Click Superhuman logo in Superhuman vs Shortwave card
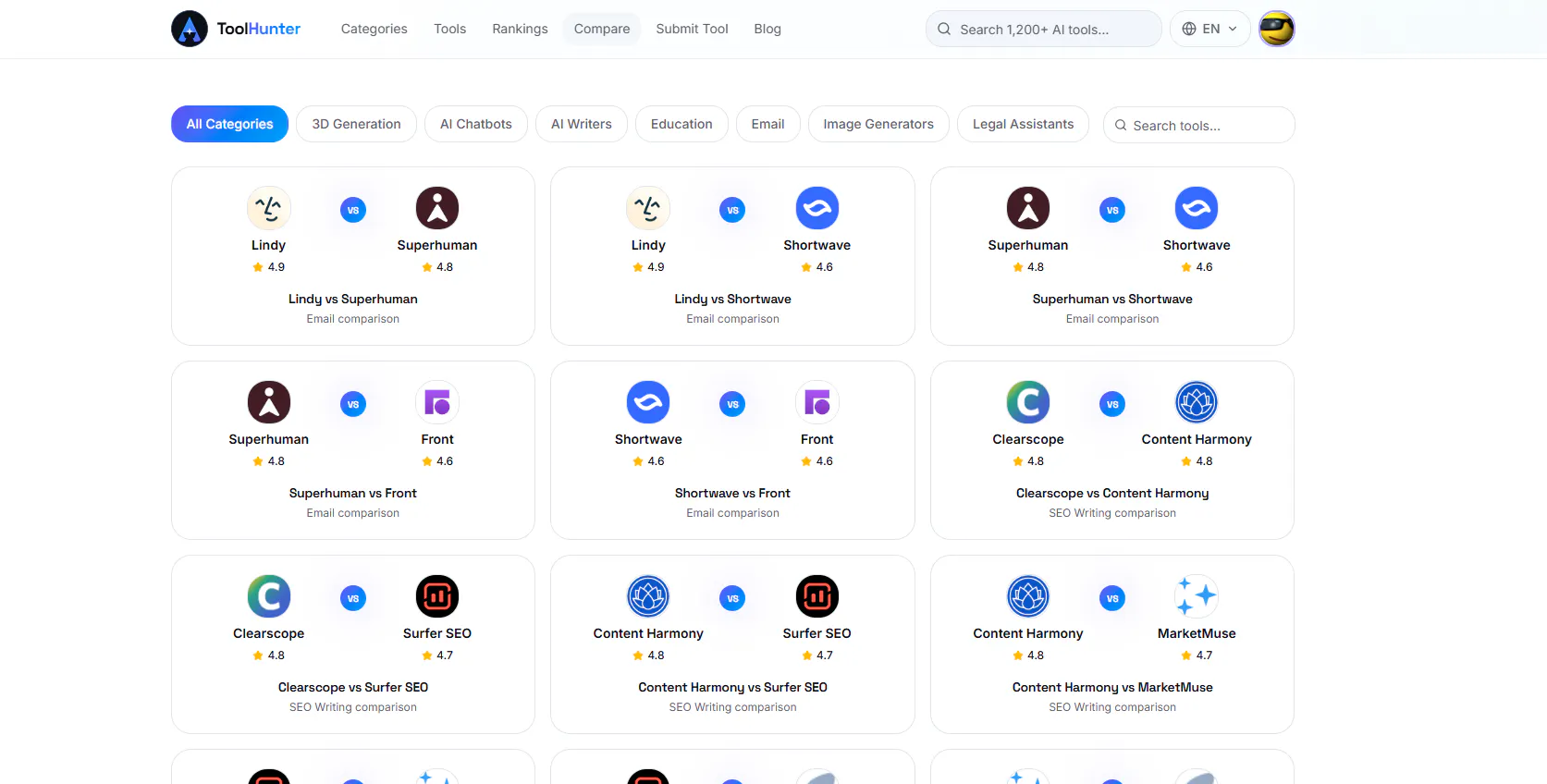1547x784 pixels. (1028, 208)
